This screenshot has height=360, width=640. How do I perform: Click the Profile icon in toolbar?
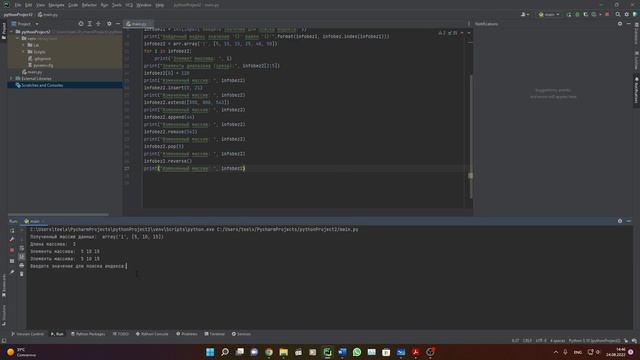coord(595,14)
